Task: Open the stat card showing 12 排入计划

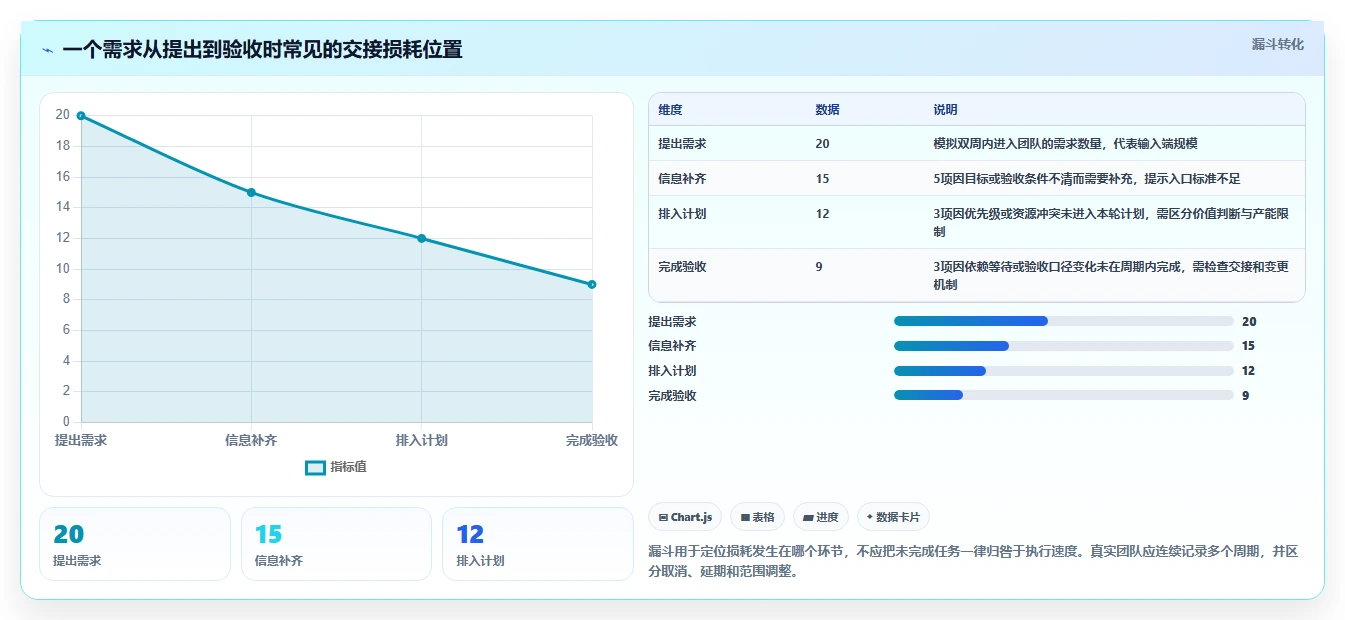Action: pos(538,544)
